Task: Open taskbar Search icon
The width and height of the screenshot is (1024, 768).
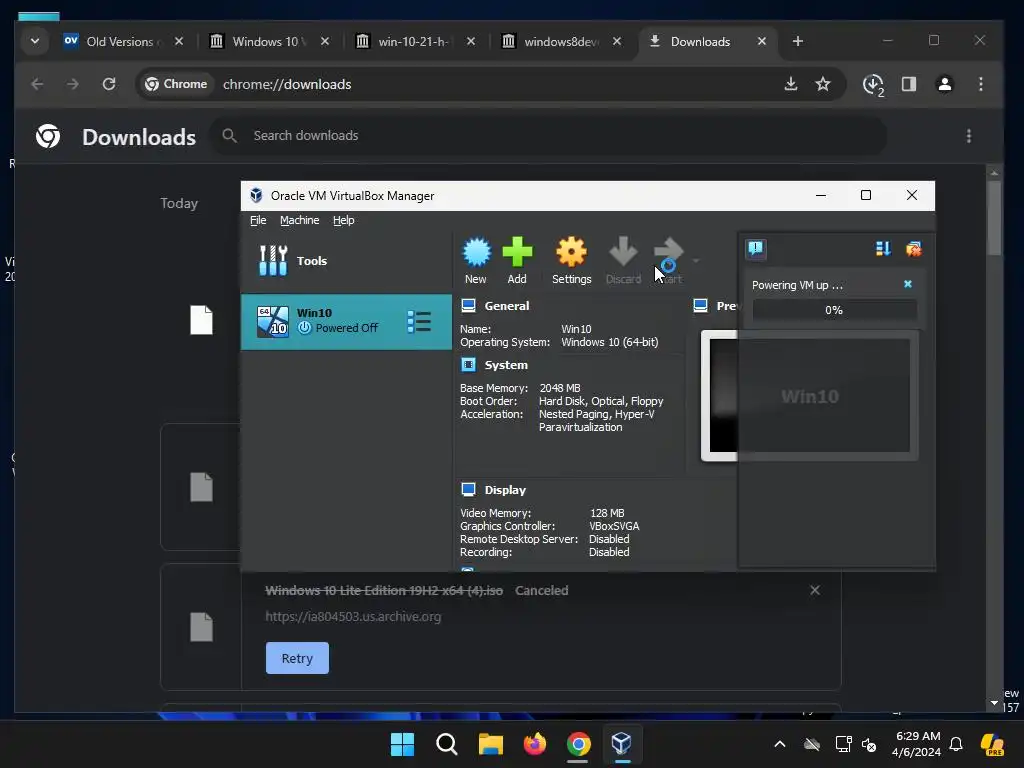Action: point(447,744)
